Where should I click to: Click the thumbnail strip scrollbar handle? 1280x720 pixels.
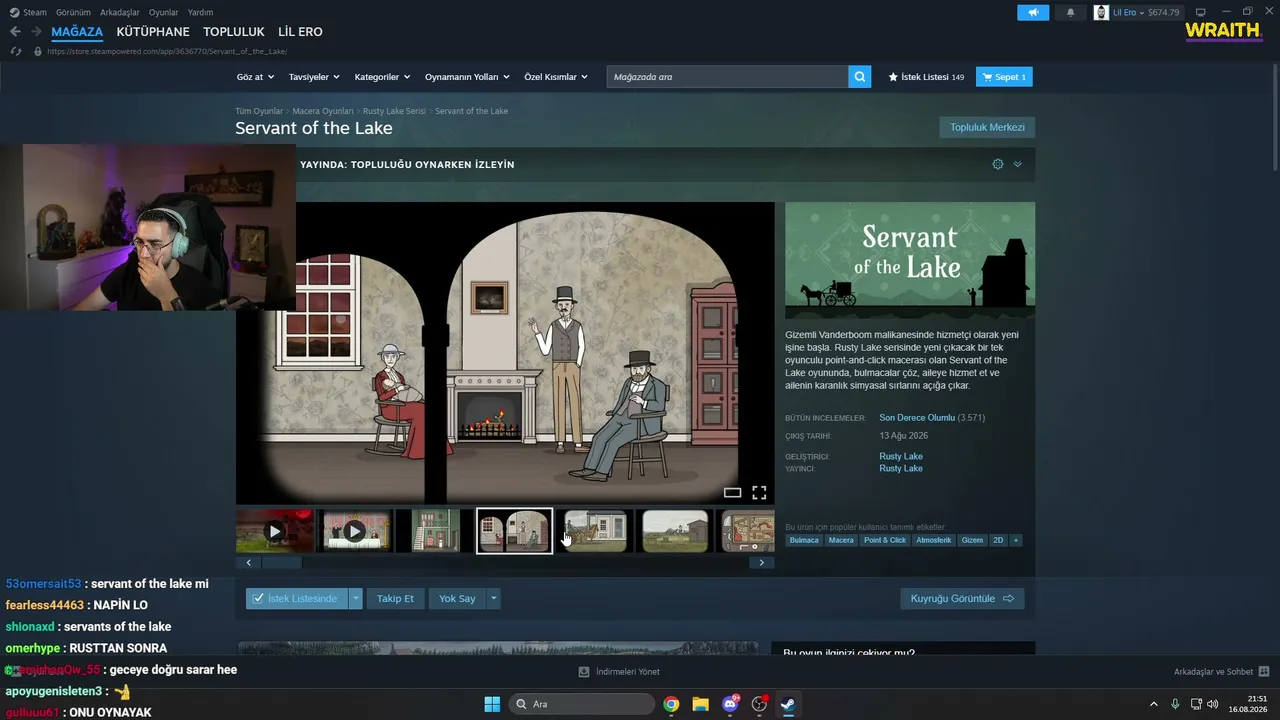[281, 563]
